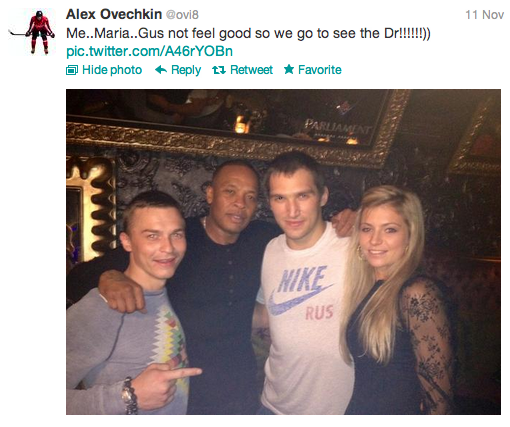Click the Reply arrow icon

161,70
